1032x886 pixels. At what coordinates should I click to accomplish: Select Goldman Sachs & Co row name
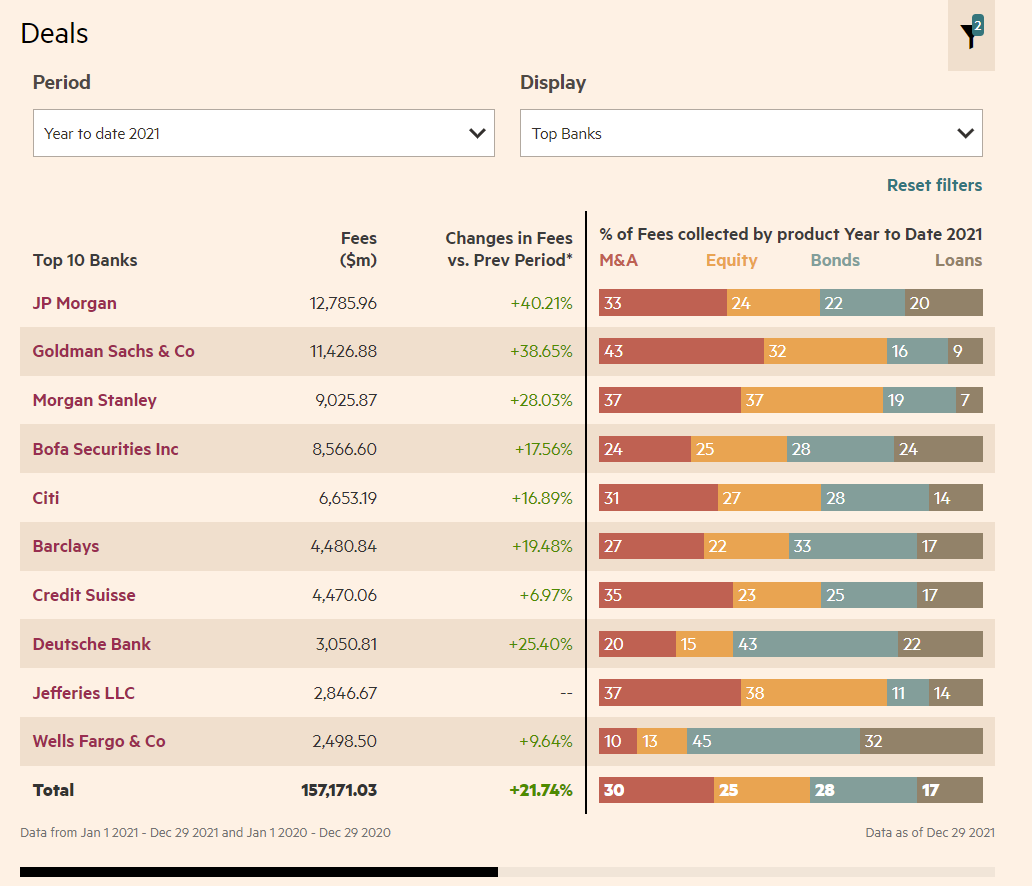113,351
